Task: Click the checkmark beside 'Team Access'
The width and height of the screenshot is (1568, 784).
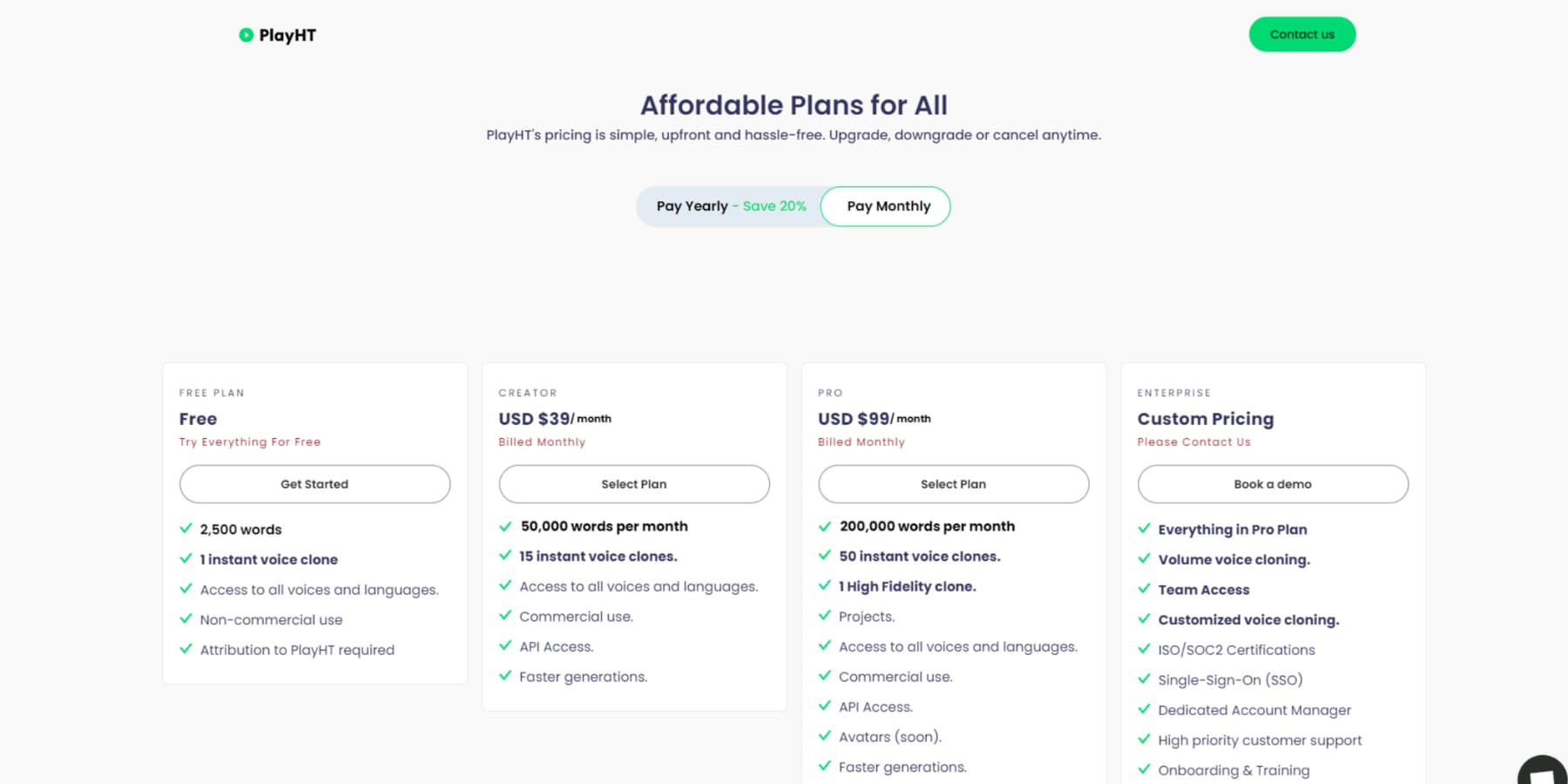Action: [1144, 589]
